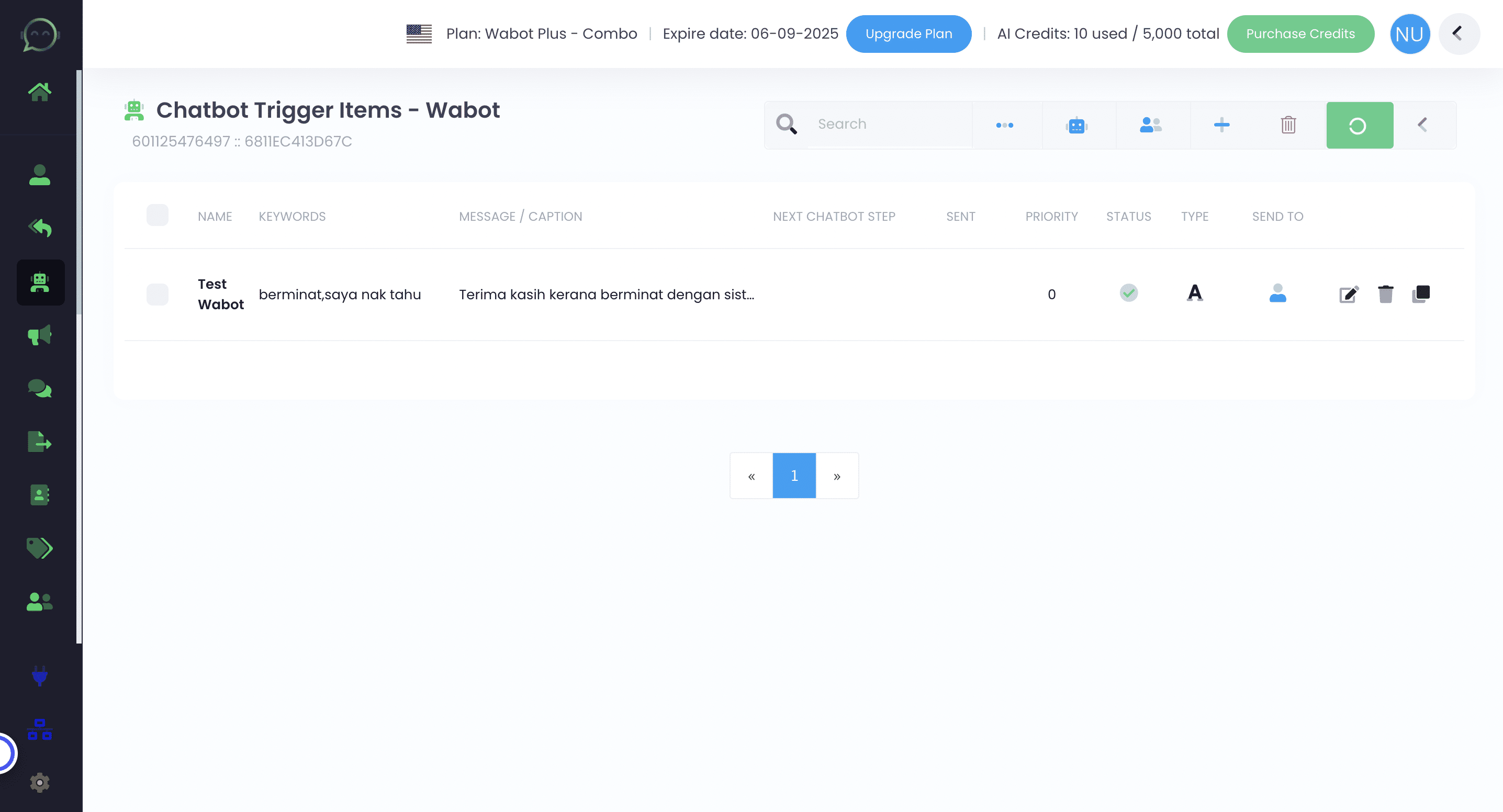Open the three-dots more options menu
This screenshot has width=1503, height=812.
pyautogui.click(x=1004, y=125)
